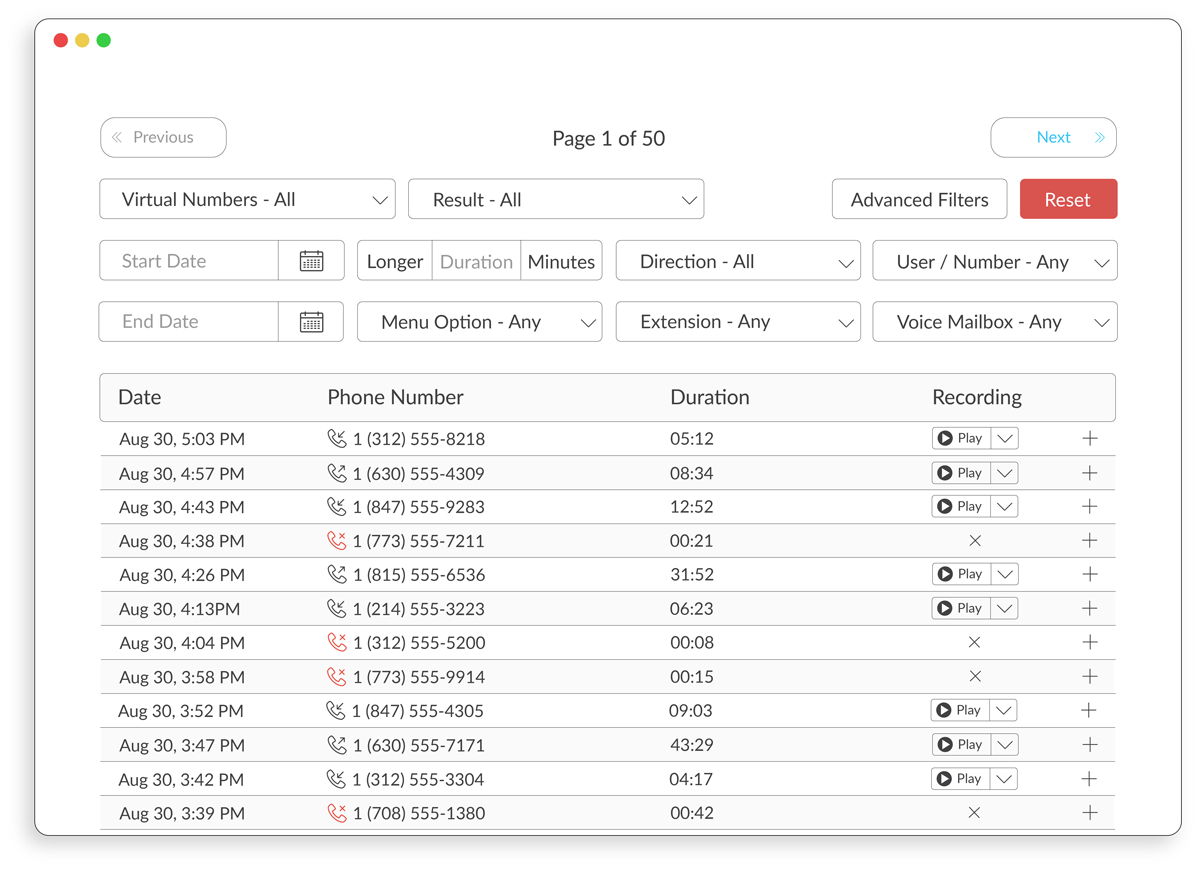
Task: Toggle the Longer duration filter option
Action: pos(394,261)
